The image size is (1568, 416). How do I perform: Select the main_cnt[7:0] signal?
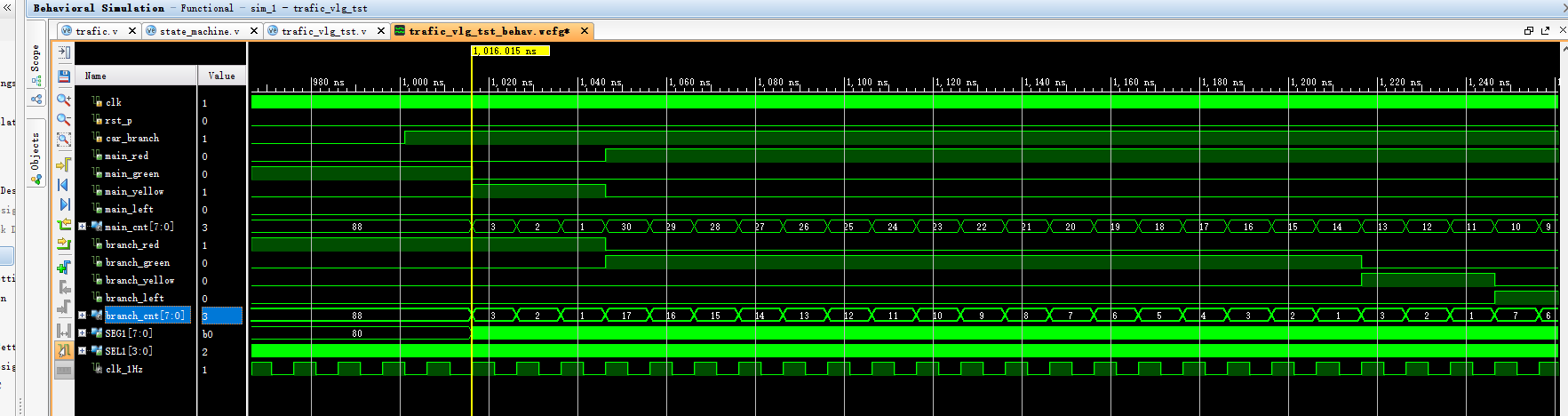(139, 227)
